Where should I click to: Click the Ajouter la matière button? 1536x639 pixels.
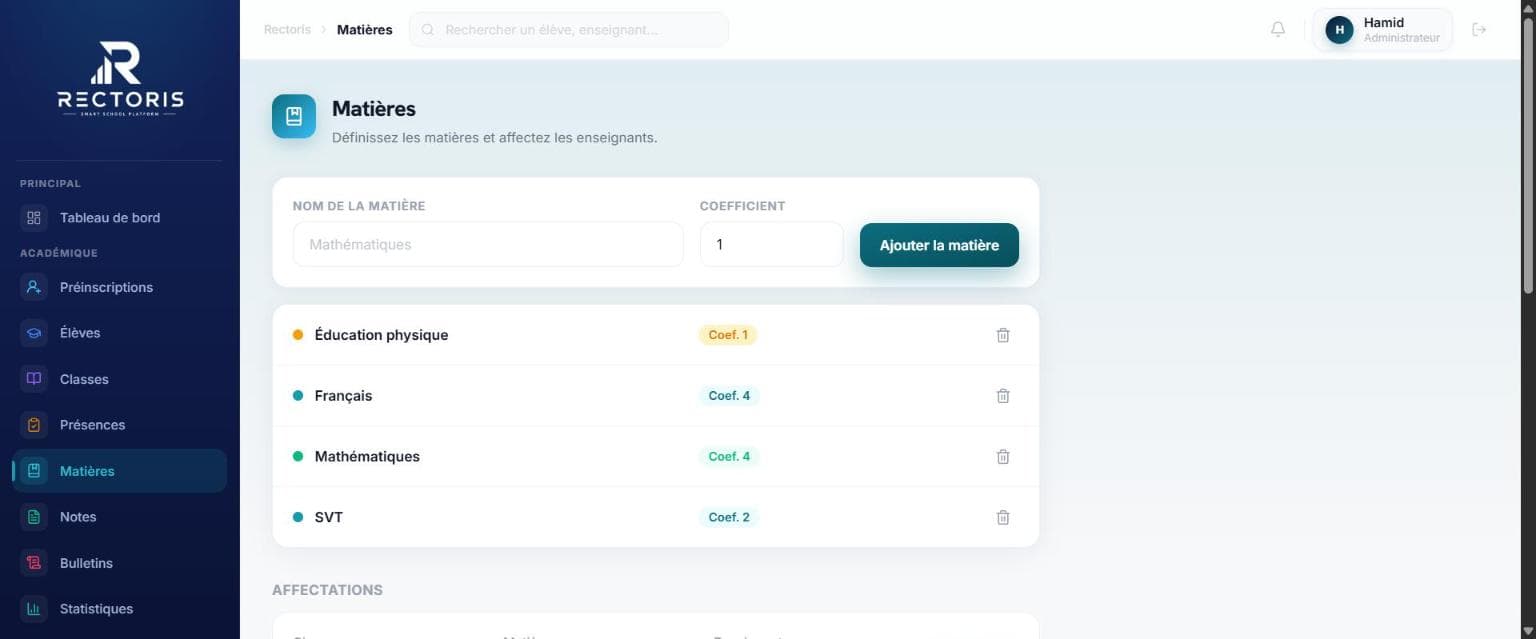[x=939, y=245]
